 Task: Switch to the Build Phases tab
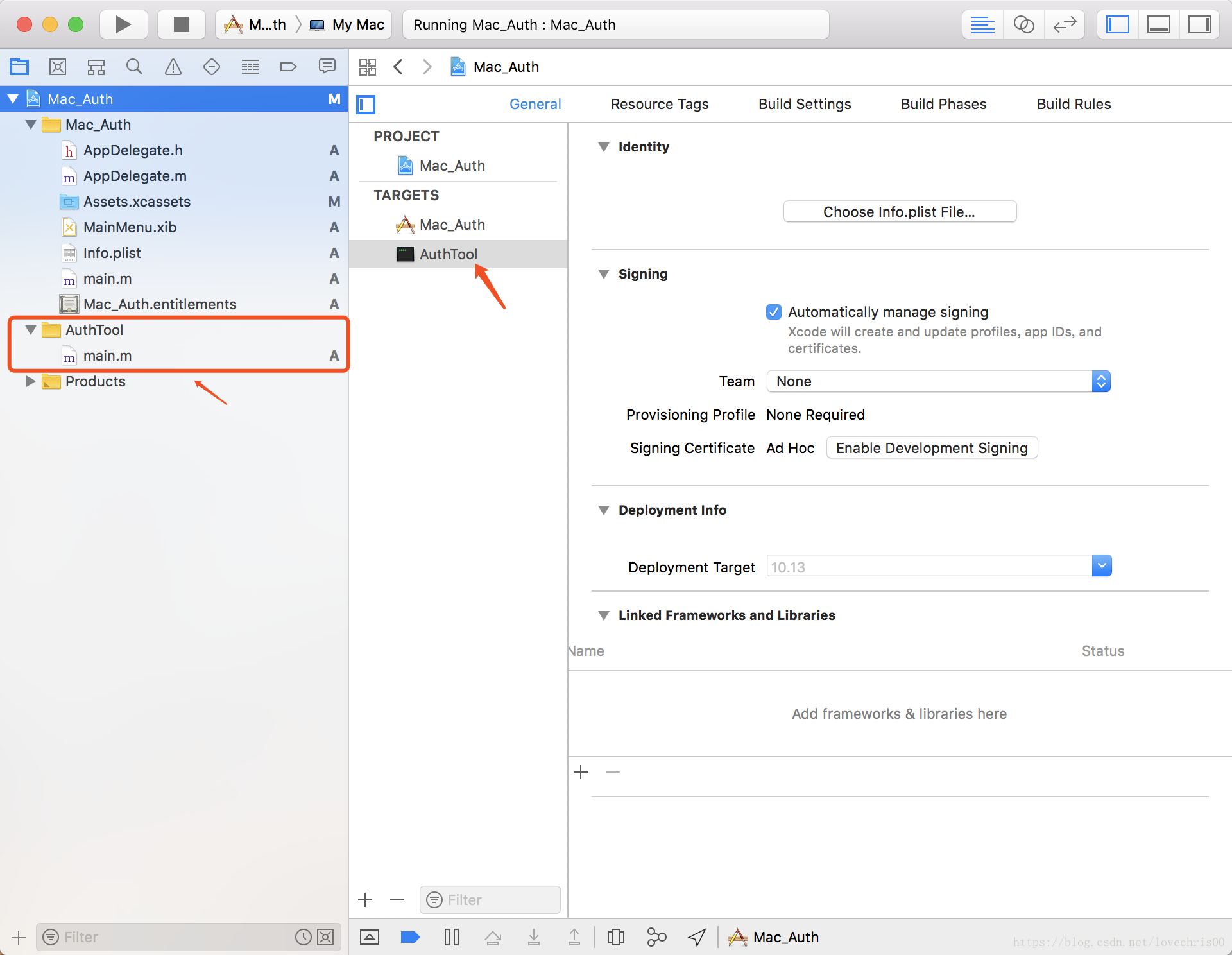(943, 104)
